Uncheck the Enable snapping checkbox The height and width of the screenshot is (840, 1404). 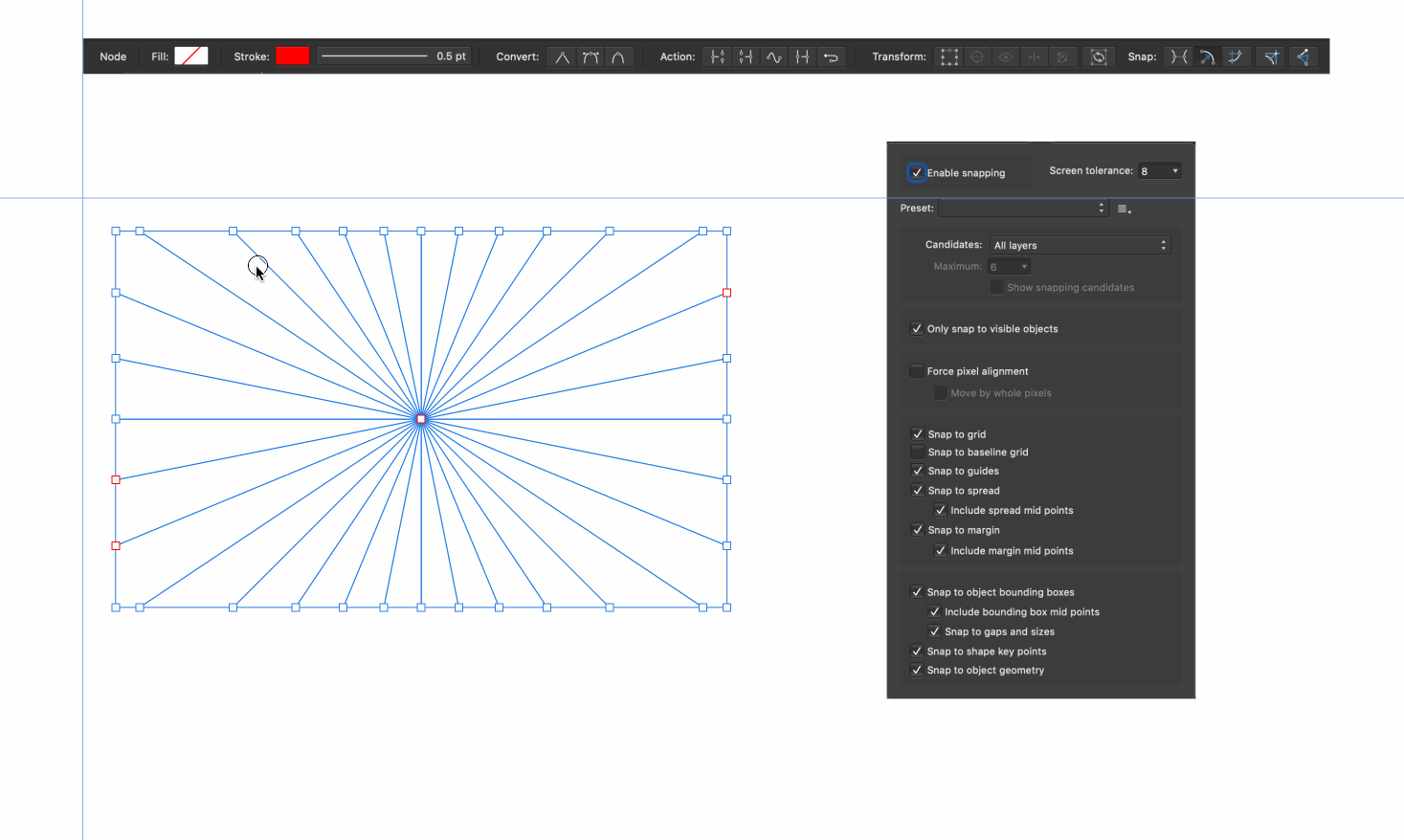click(x=917, y=173)
